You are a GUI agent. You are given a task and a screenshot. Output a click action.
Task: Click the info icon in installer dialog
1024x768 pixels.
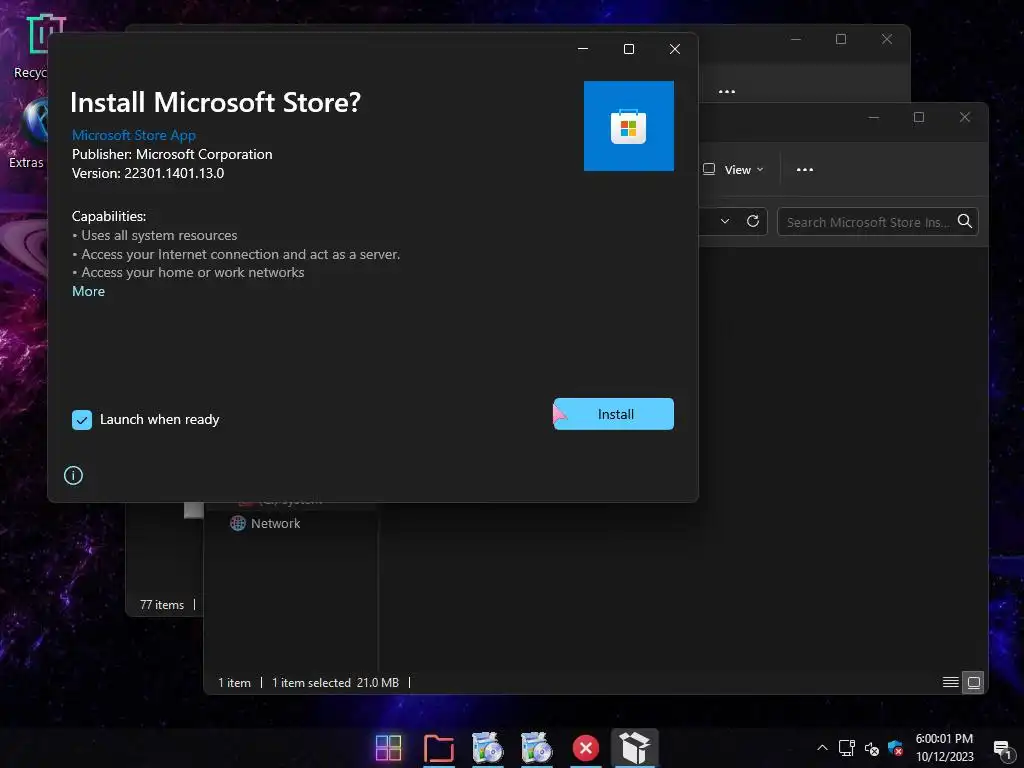[73, 475]
